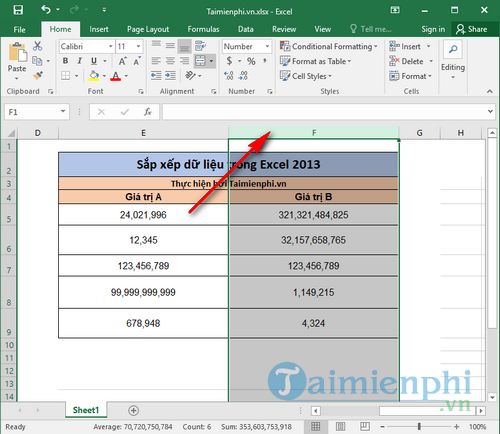Viewport: 500px width, 434px height.
Task: Expand the formula bar
Action: click(x=490, y=111)
